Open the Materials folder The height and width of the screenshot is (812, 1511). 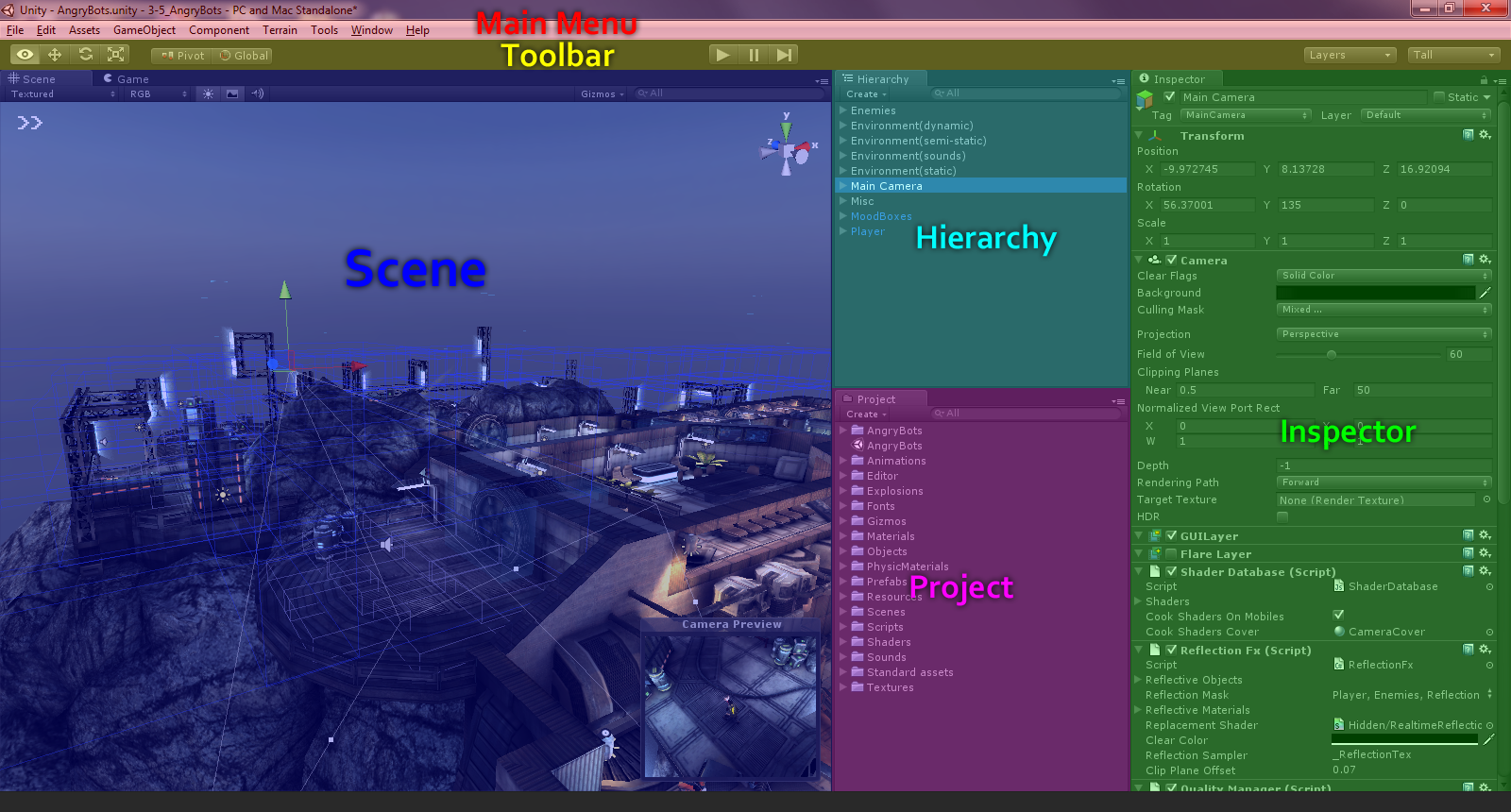point(891,536)
